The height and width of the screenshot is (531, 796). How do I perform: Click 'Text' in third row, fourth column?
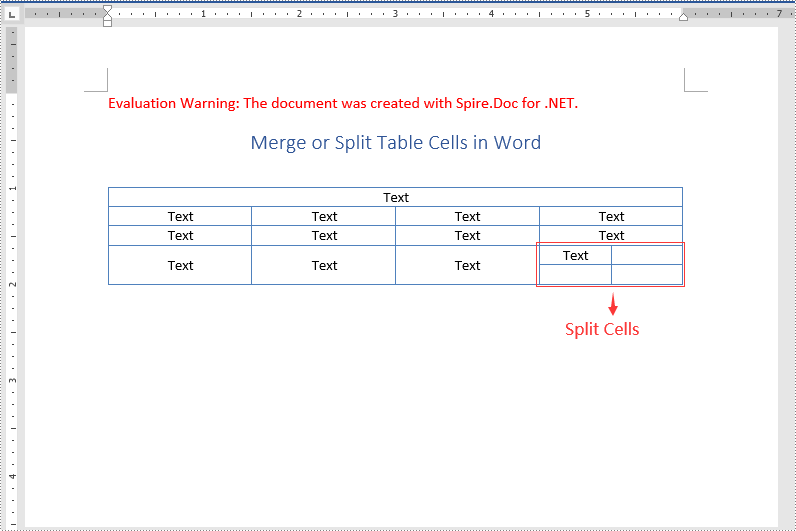[611, 236]
